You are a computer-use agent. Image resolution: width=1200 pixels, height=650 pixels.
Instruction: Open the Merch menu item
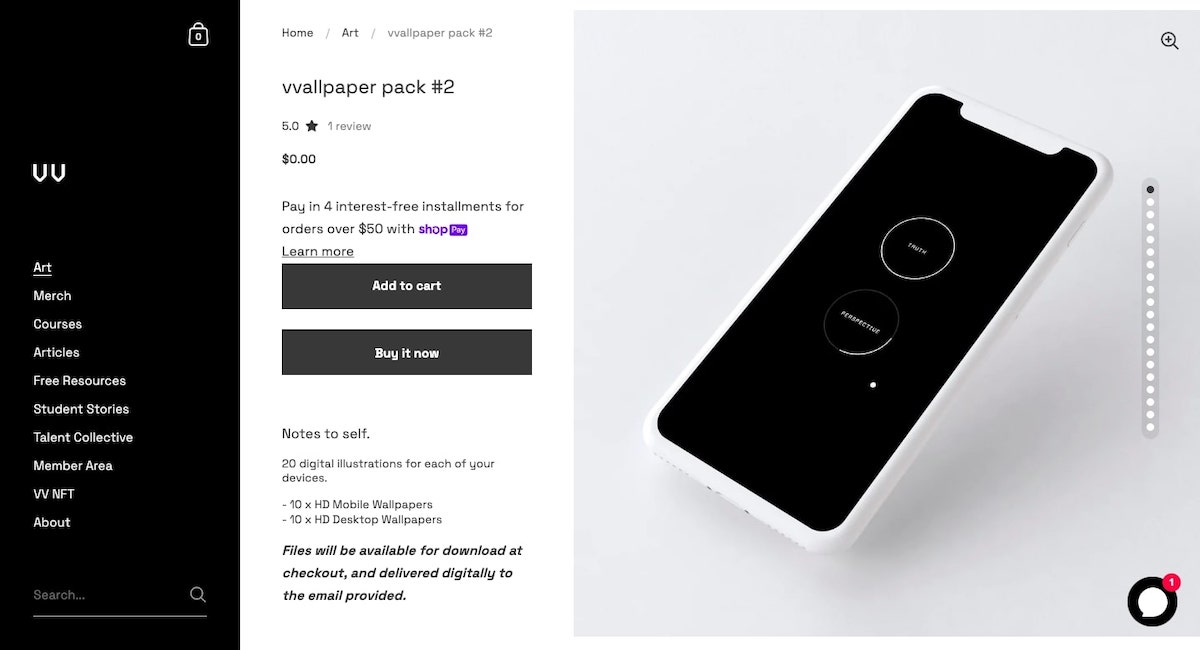click(52, 296)
